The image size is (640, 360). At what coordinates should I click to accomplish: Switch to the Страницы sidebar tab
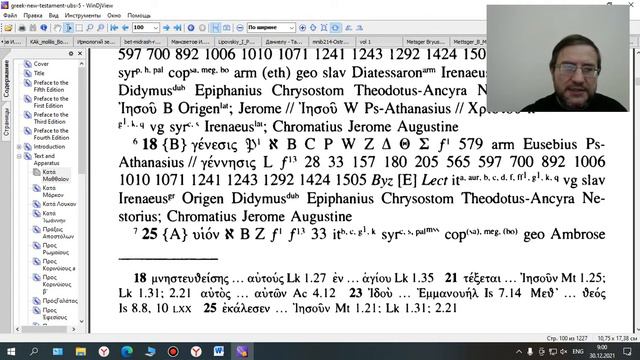(x=6, y=122)
